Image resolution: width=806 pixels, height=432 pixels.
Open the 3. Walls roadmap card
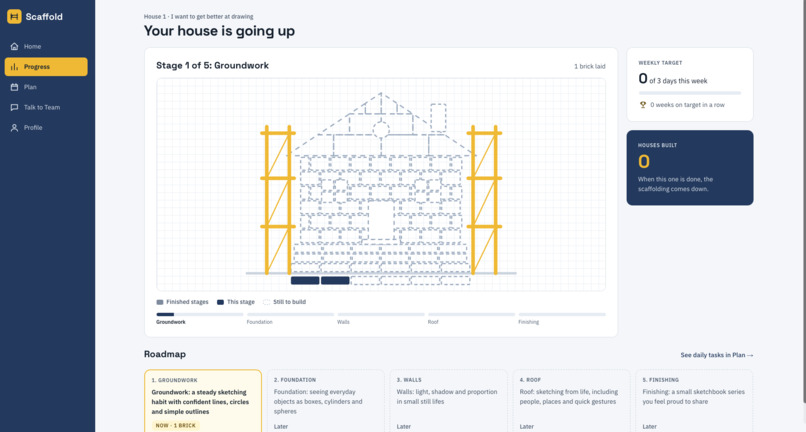coord(448,401)
